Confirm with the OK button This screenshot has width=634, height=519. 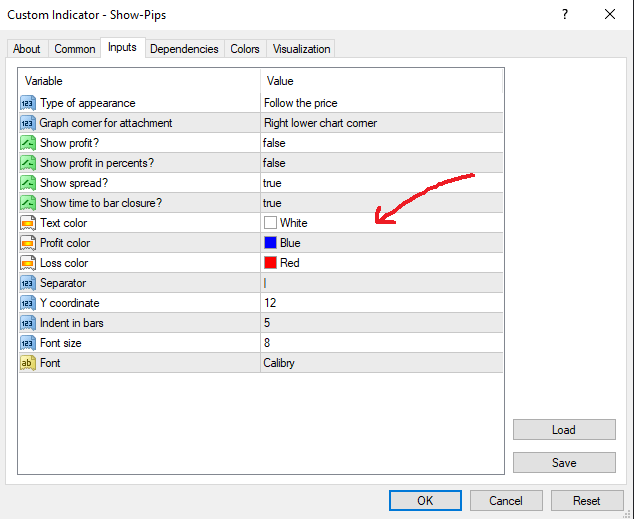[425, 501]
